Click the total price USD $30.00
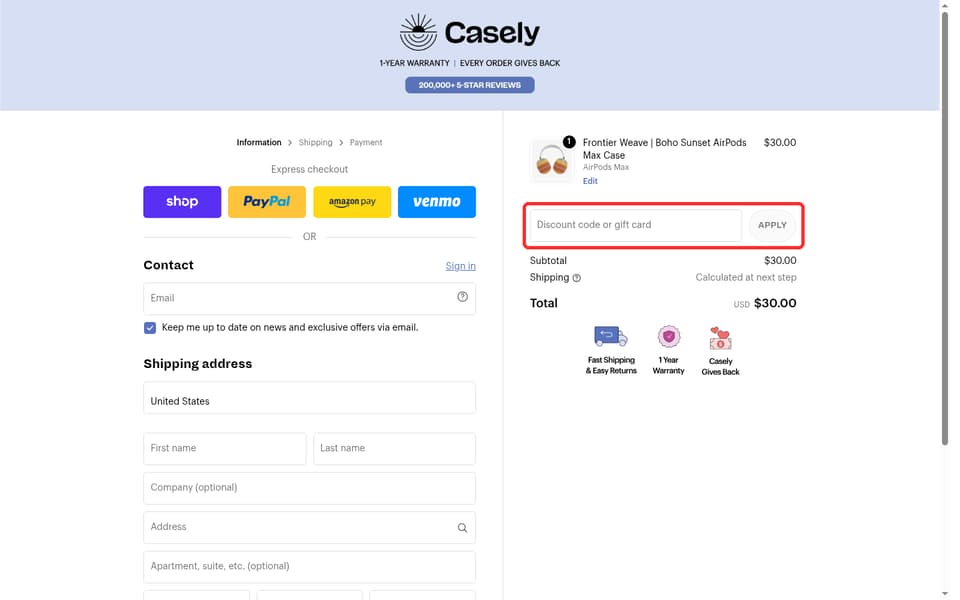960x600 pixels. point(765,303)
